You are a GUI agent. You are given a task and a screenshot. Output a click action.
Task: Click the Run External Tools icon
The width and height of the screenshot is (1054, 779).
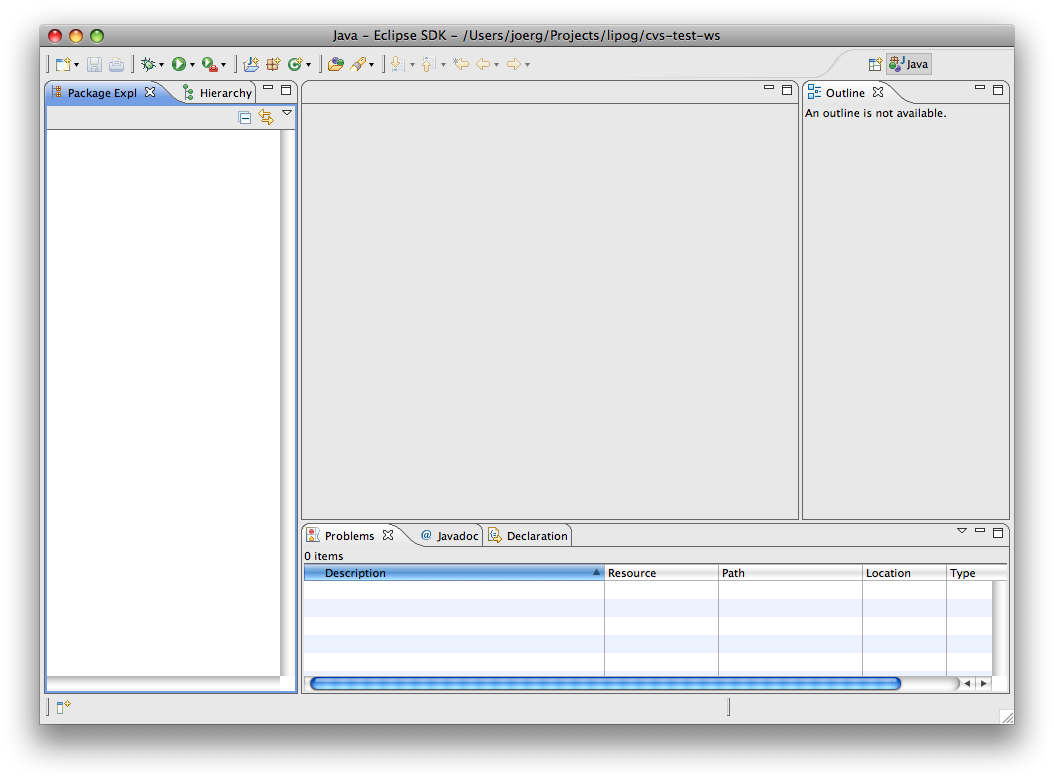click(209, 64)
